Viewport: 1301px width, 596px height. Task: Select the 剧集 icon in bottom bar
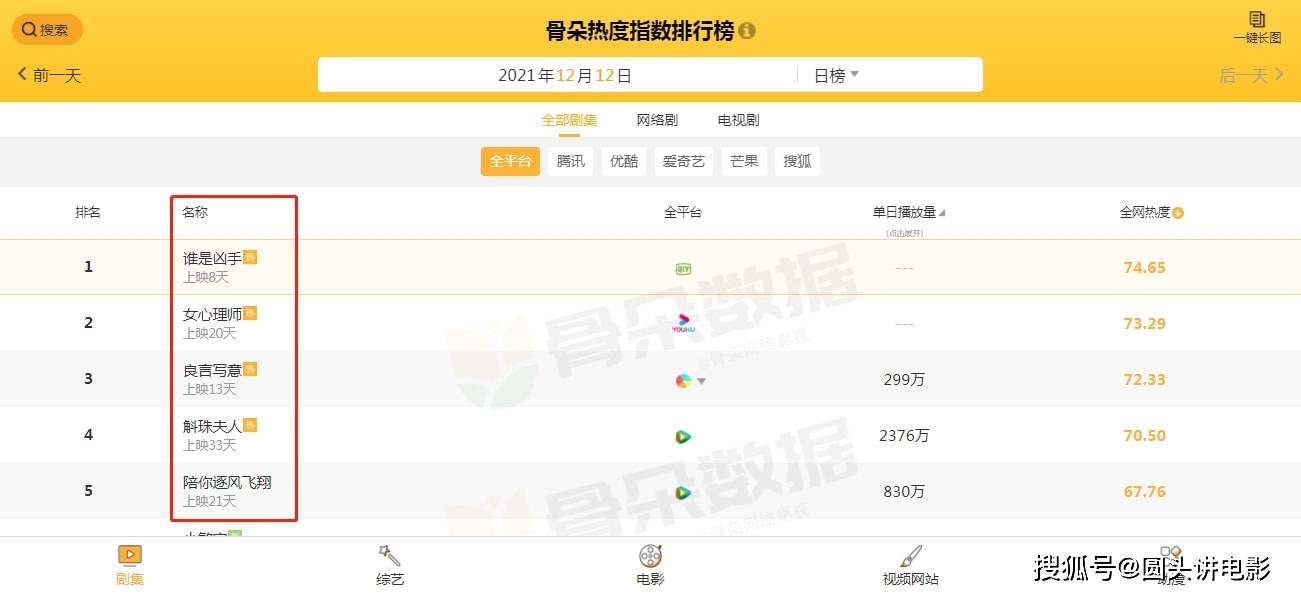point(130,555)
